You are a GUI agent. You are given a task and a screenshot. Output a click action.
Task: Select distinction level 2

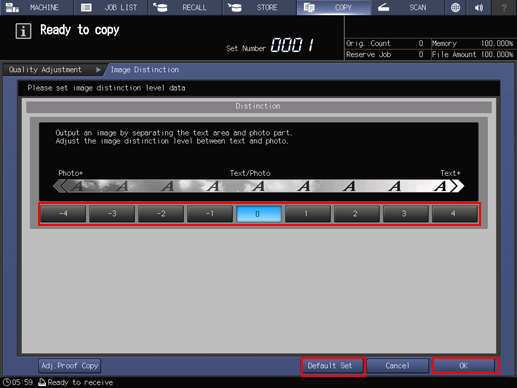[357, 214]
